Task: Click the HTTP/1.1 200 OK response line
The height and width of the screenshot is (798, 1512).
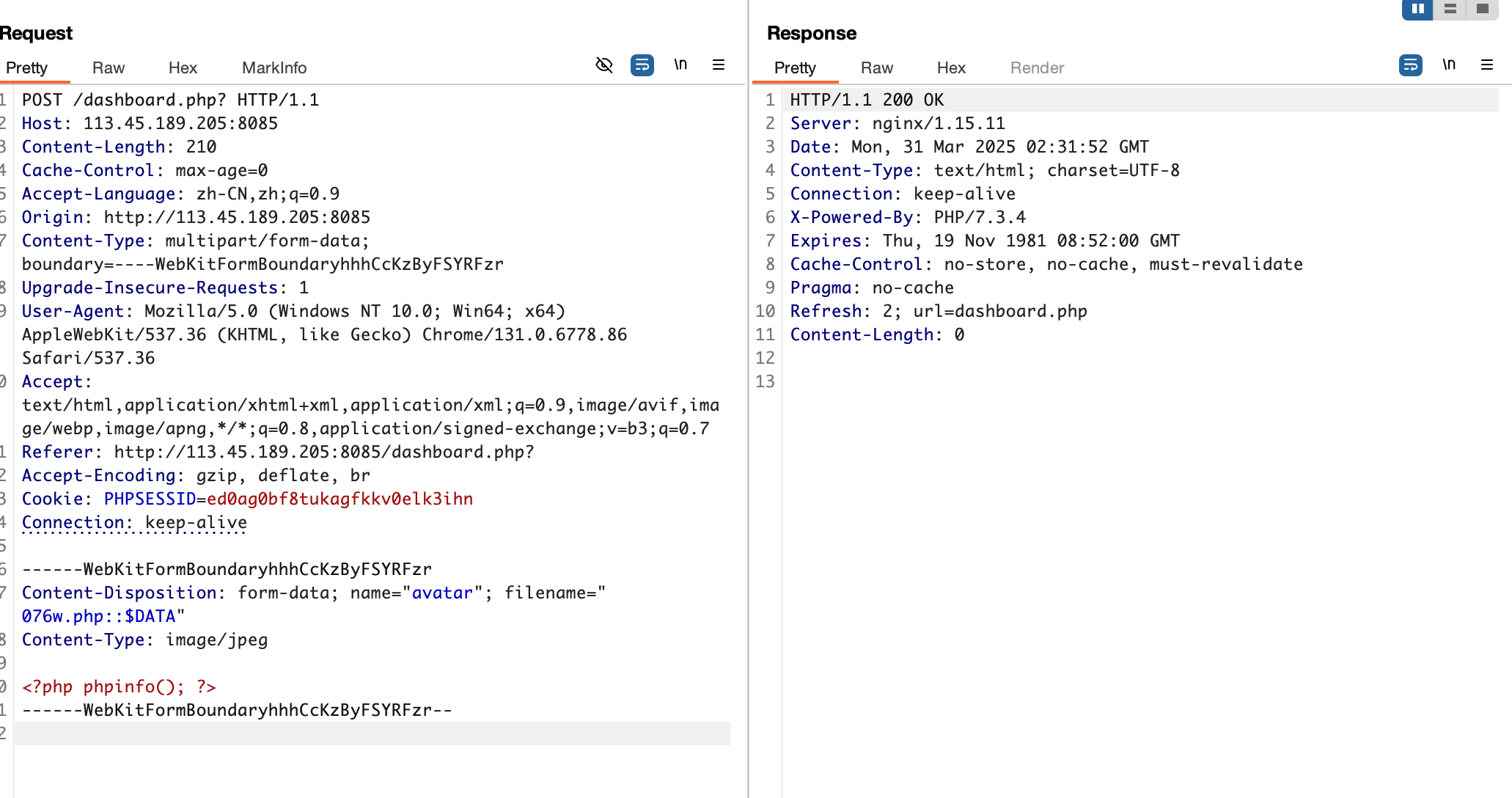Action: pyautogui.click(x=867, y=100)
